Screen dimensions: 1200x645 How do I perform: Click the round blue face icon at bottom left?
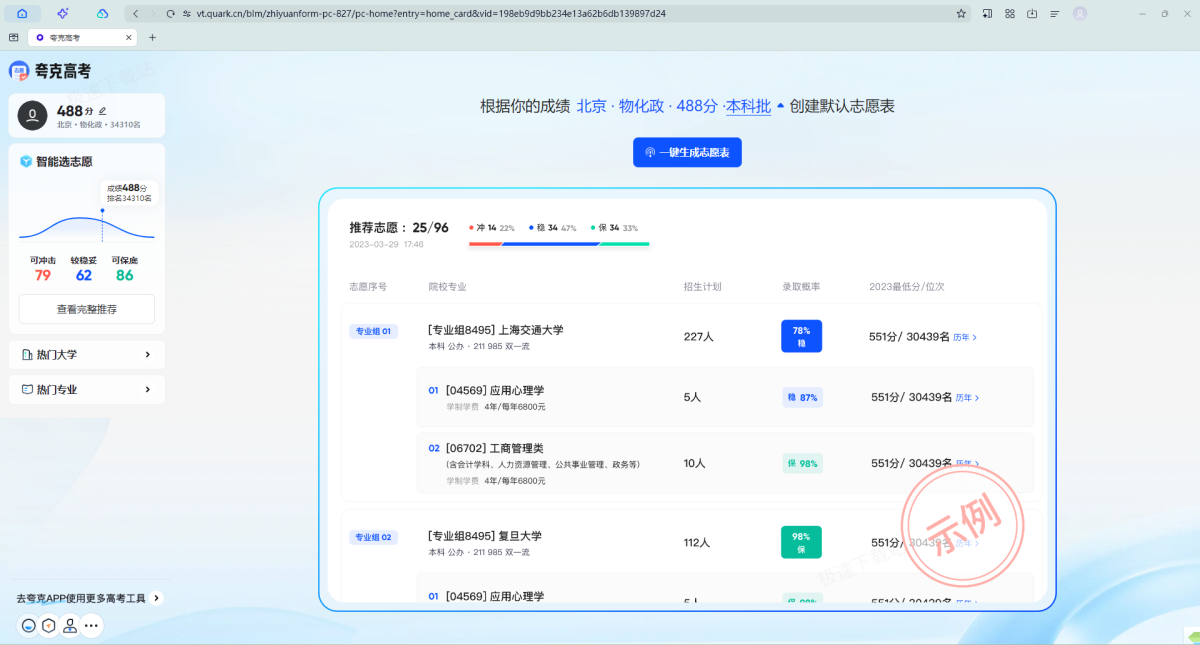pyautogui.click(x=29, y=626)
